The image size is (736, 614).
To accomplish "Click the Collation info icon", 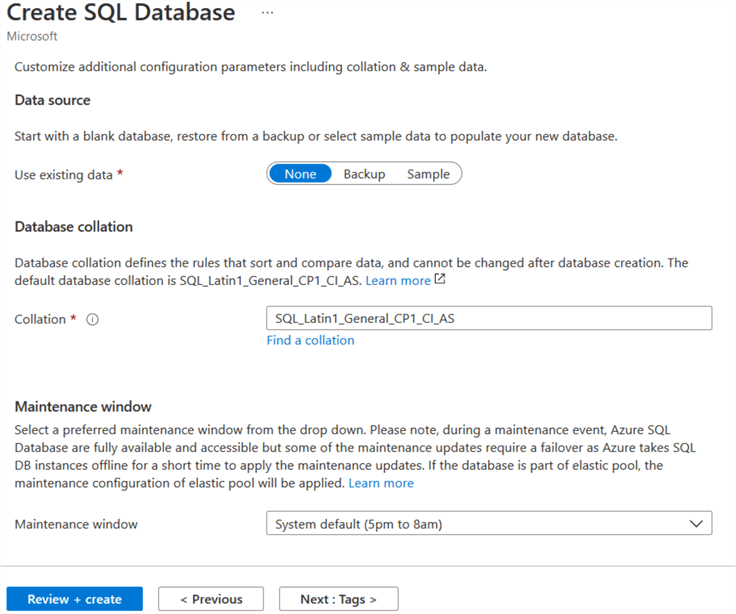I will pos(93,320).
